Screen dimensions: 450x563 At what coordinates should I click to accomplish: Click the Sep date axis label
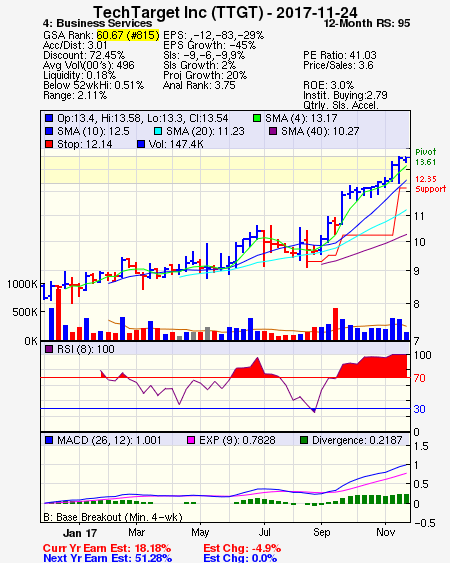click(x=321, y=532)
